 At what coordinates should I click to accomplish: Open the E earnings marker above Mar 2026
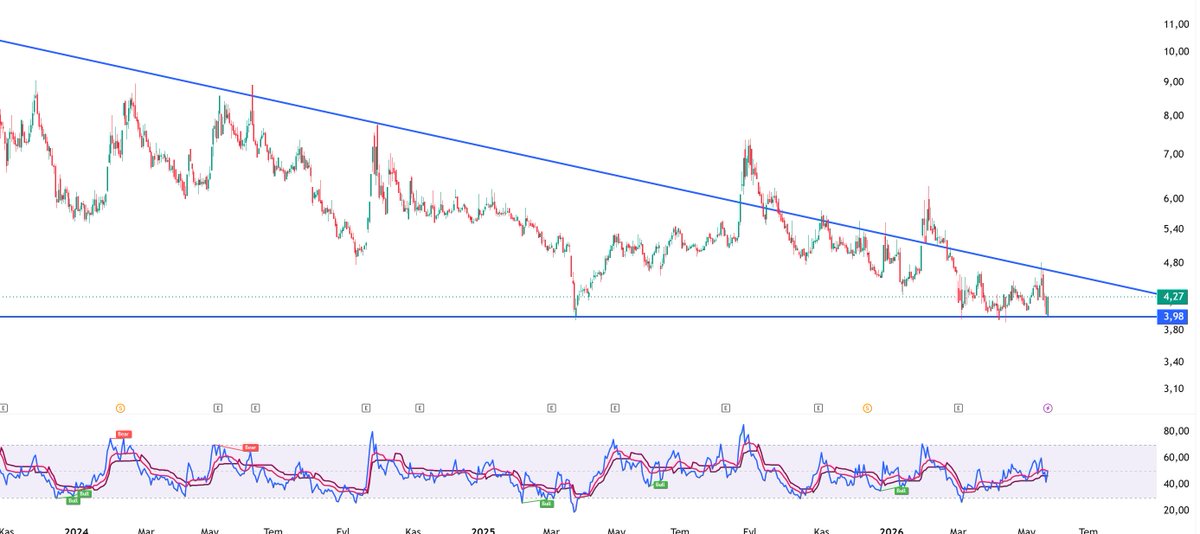point(958,408)
